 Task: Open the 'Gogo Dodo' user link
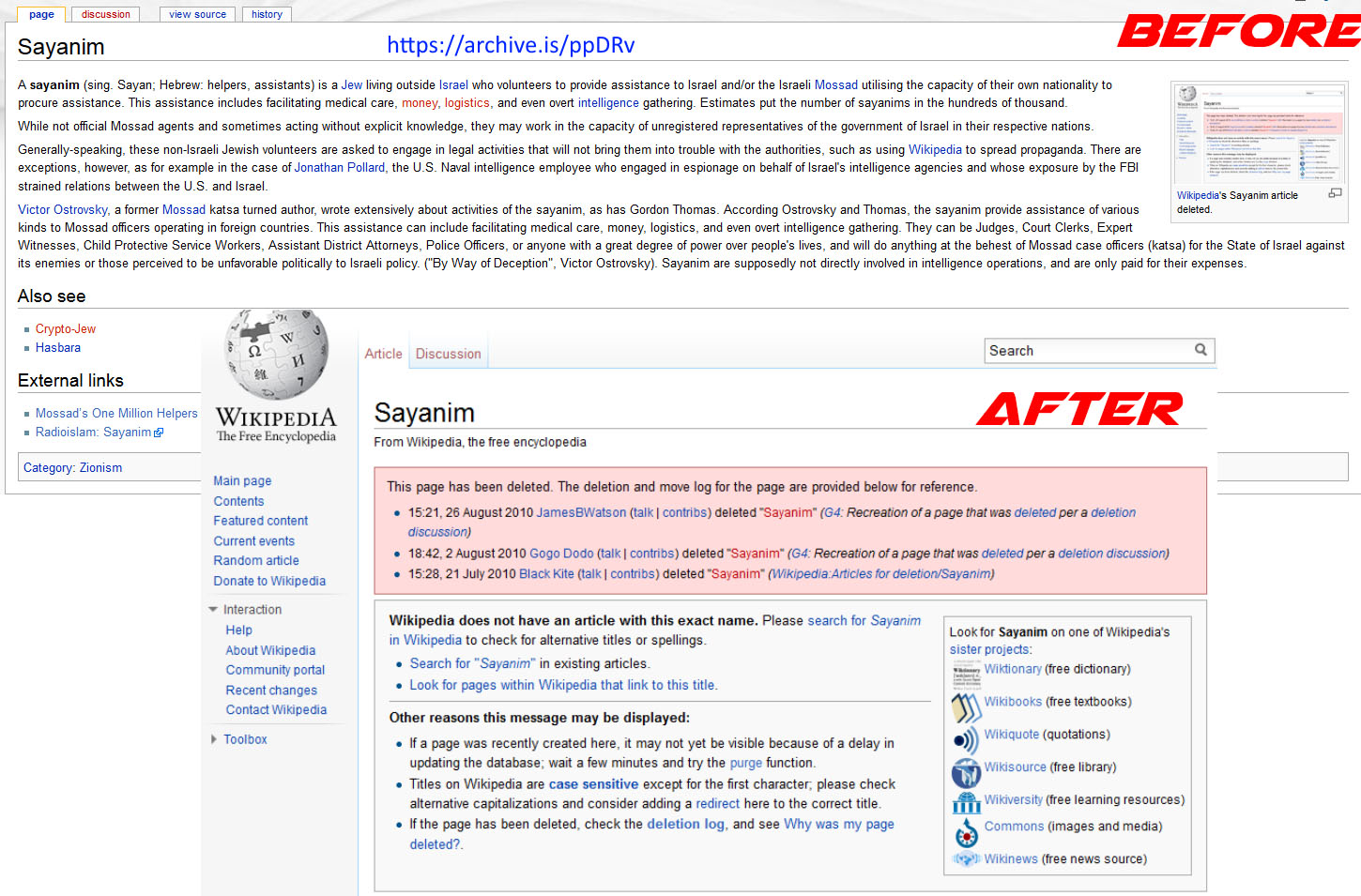(561, 554)
